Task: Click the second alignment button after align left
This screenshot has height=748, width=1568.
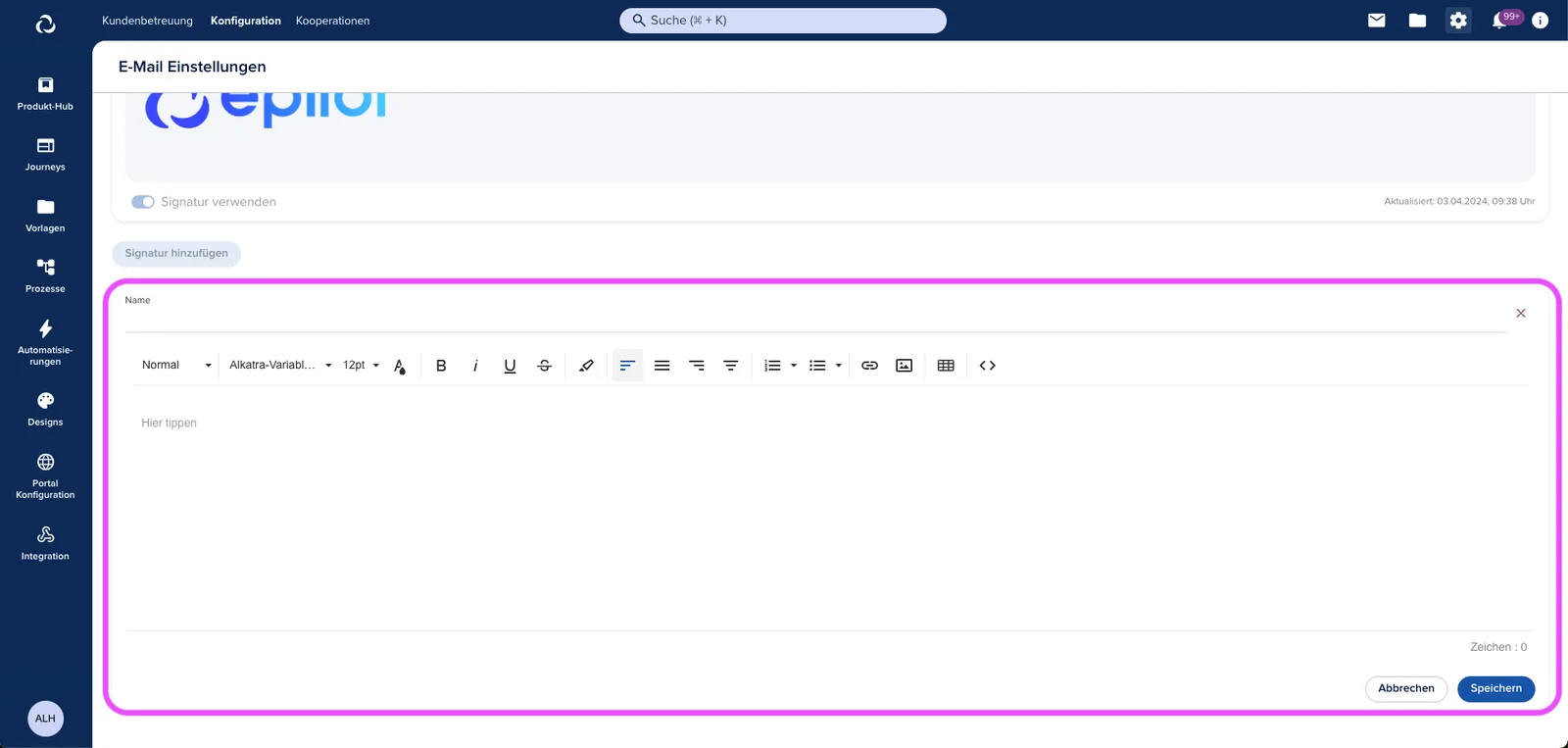Action: [662, 366]
